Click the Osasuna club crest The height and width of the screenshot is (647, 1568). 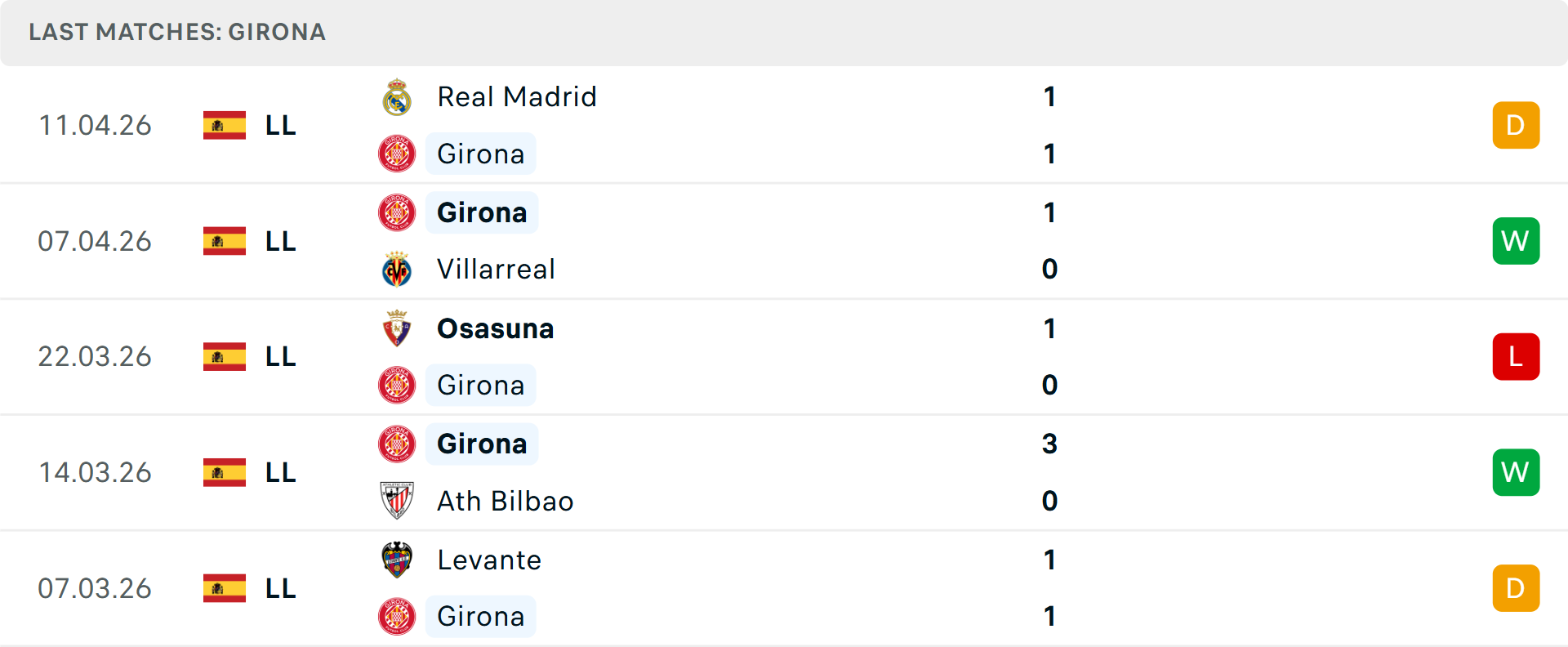click(x=397, y=328)
